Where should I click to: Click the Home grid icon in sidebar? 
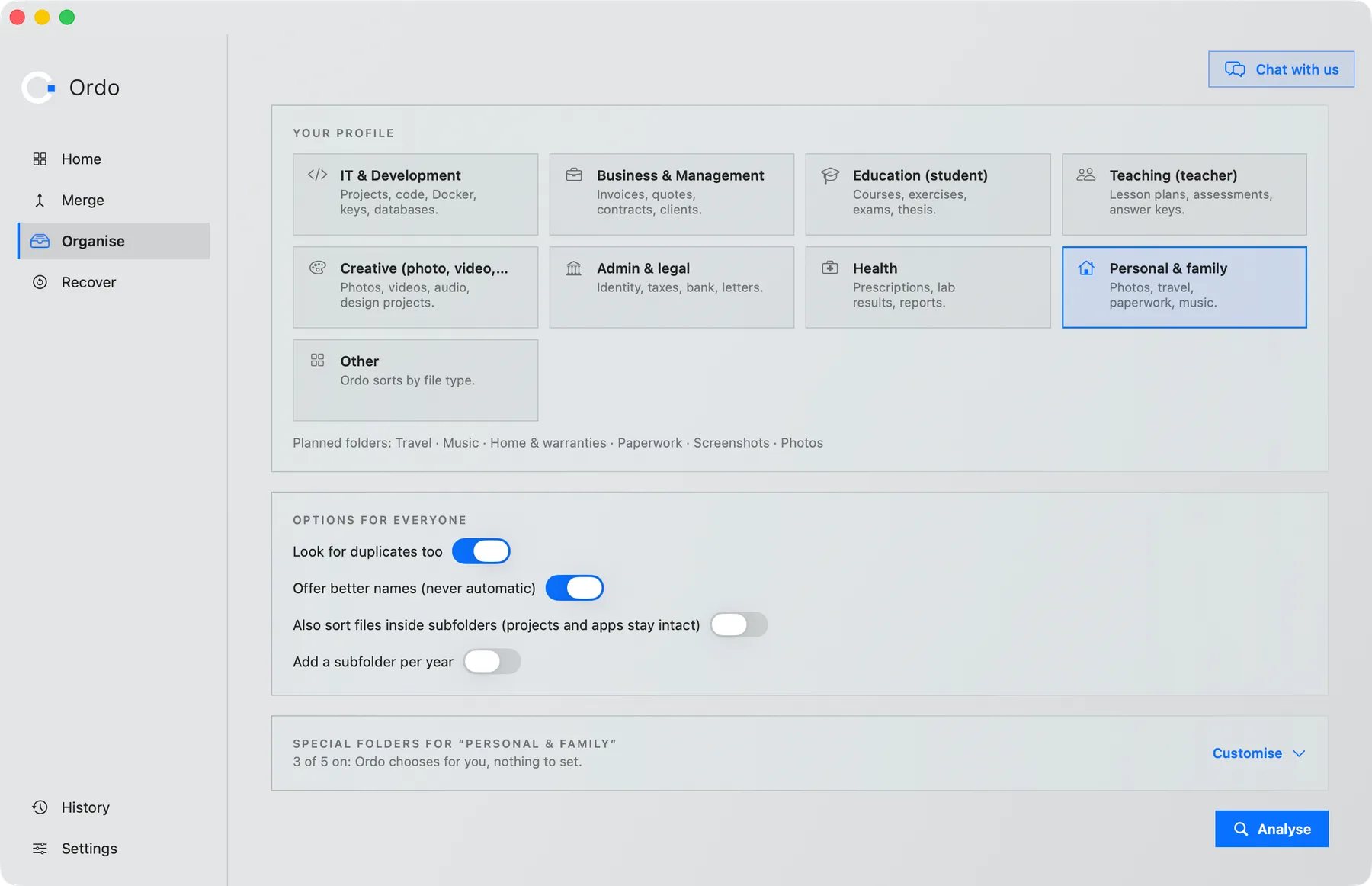coord(40,159)
